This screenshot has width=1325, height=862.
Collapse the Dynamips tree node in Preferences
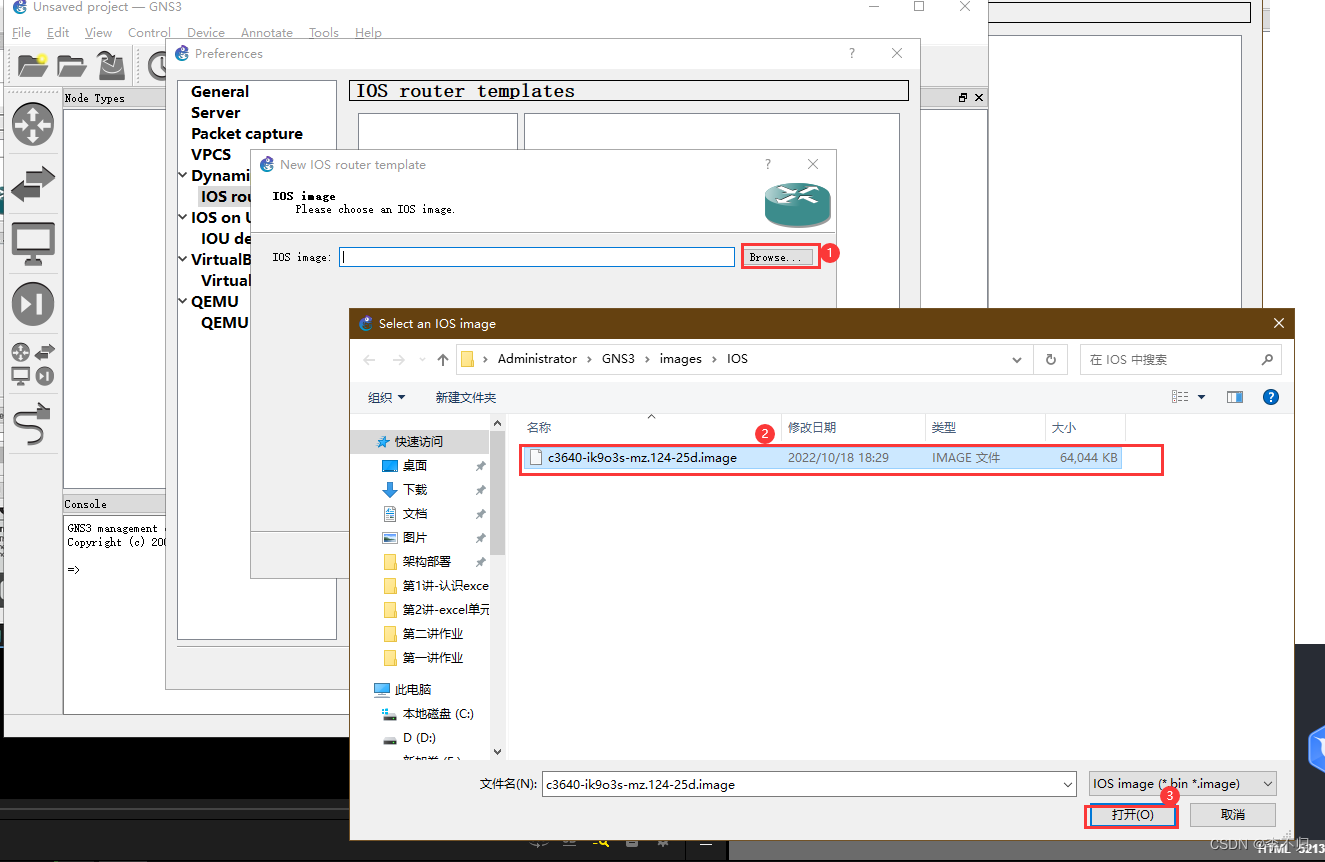tap(183, 175)
